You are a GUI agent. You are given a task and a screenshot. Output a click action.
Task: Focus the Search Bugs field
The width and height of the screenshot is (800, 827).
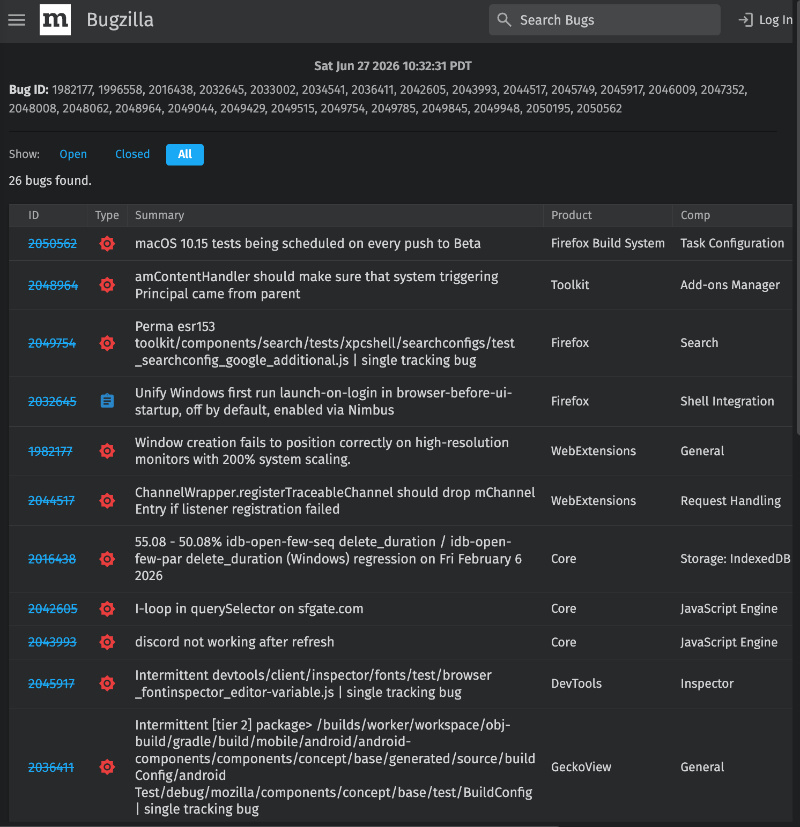[604, 20]
